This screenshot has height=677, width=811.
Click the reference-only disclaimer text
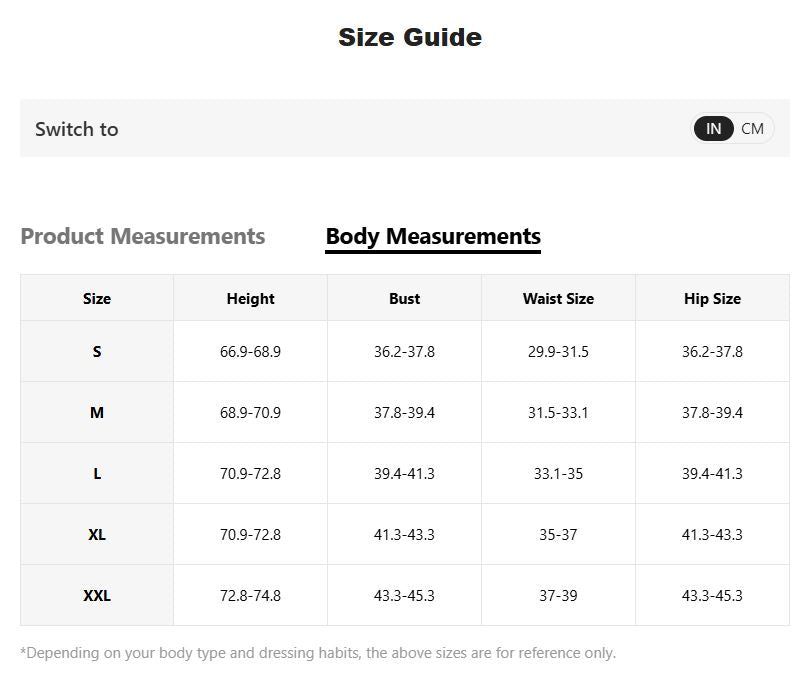click(x=318, y=653)
